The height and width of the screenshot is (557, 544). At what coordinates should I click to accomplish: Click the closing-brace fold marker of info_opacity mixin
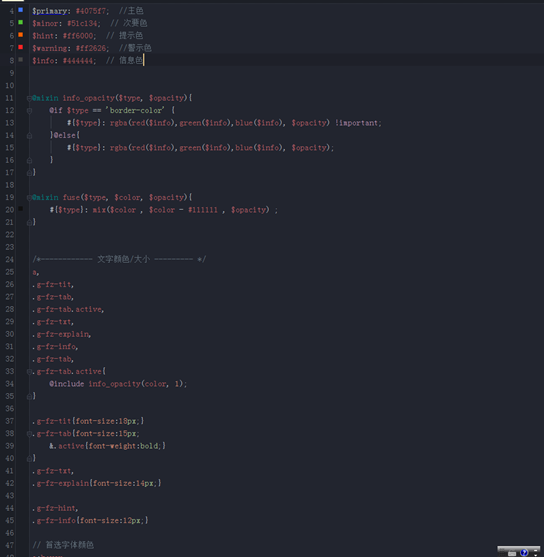[x=29, y=173]
